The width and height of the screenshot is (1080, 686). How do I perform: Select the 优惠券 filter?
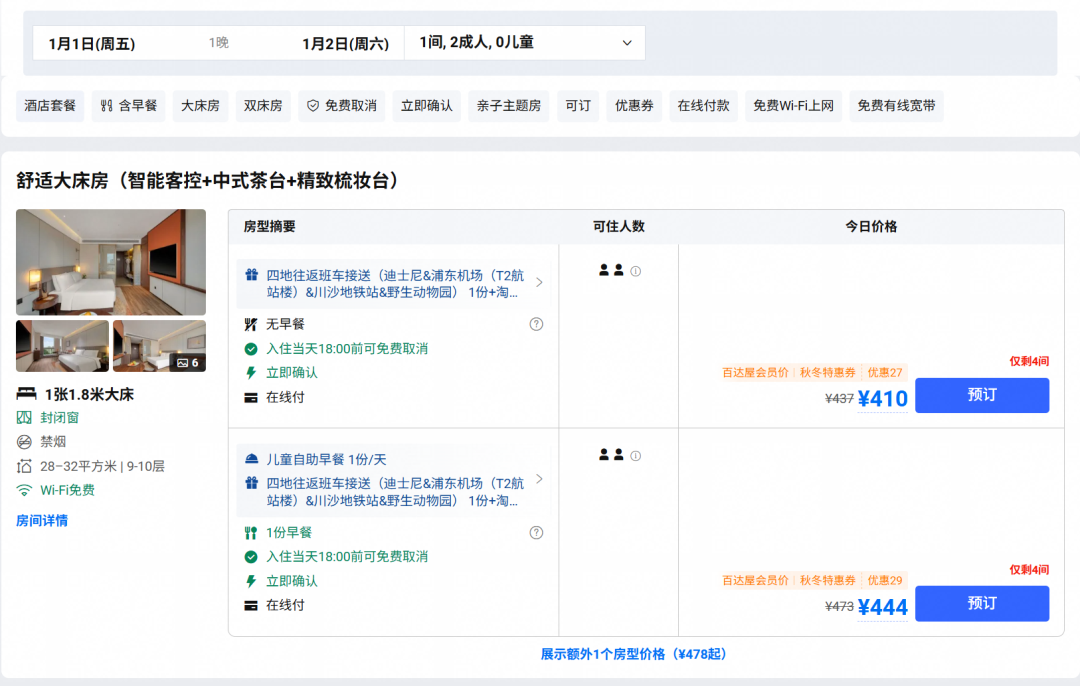634,106
